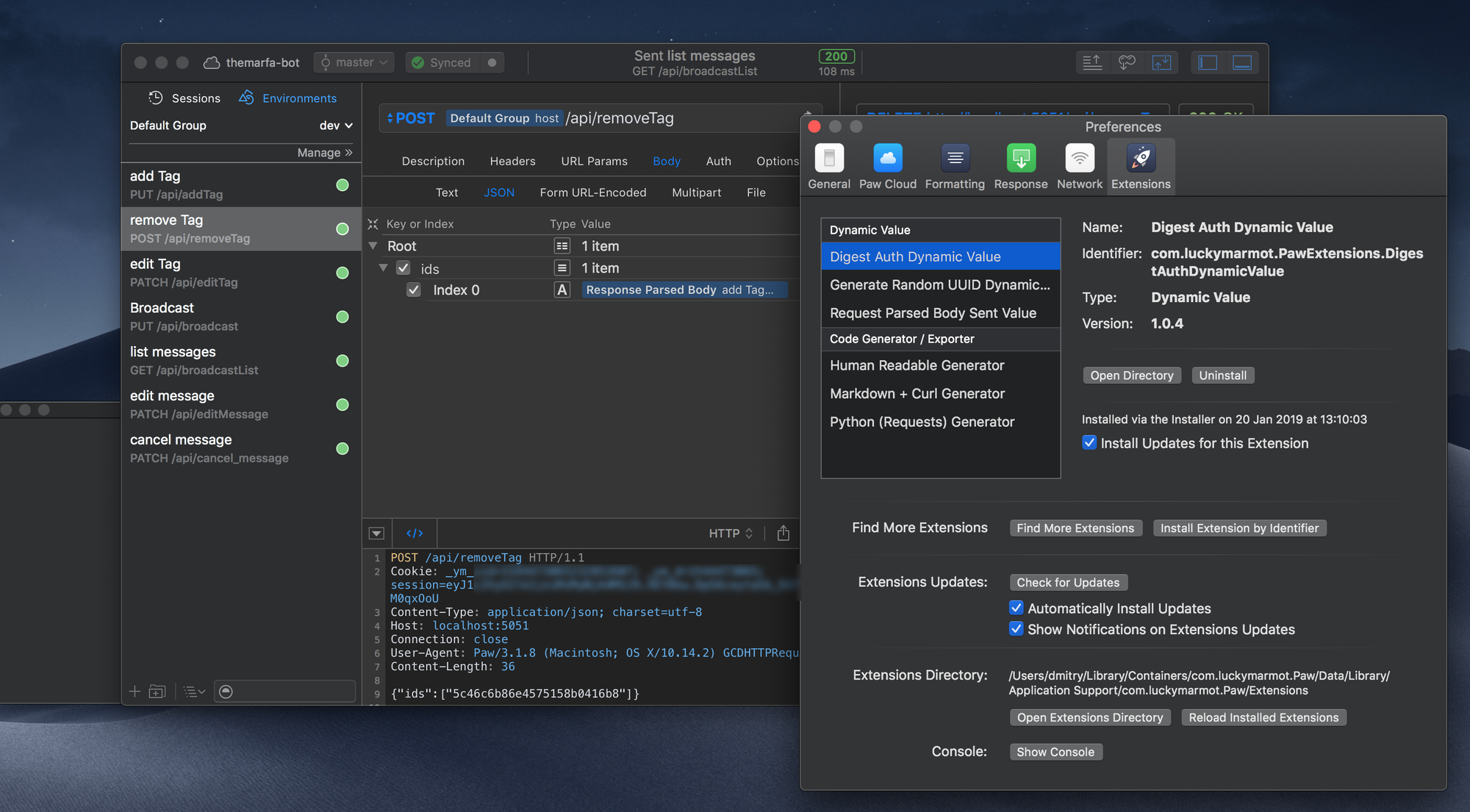Toggle Automatically Install Updates checkbox
Viewport: 1470px width, 812px height.
(x=1016, y=608)
